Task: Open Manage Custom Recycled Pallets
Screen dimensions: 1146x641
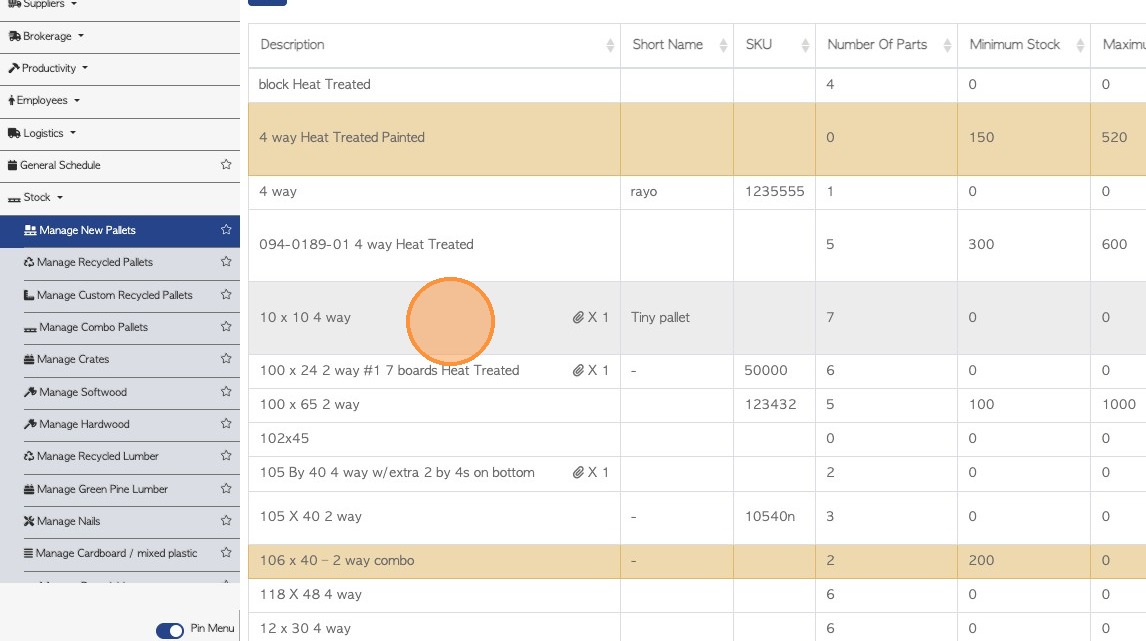Action: [114, 295]
